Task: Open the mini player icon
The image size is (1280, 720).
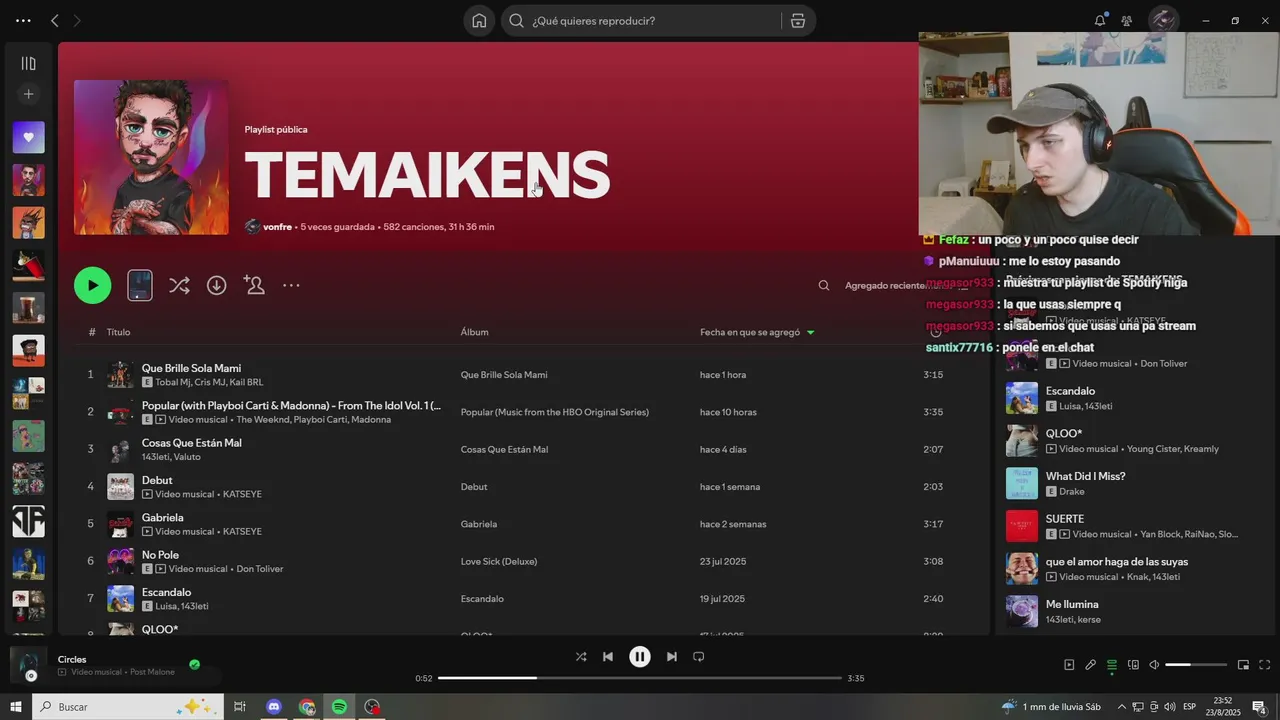Action: [x=1243, y=665]
